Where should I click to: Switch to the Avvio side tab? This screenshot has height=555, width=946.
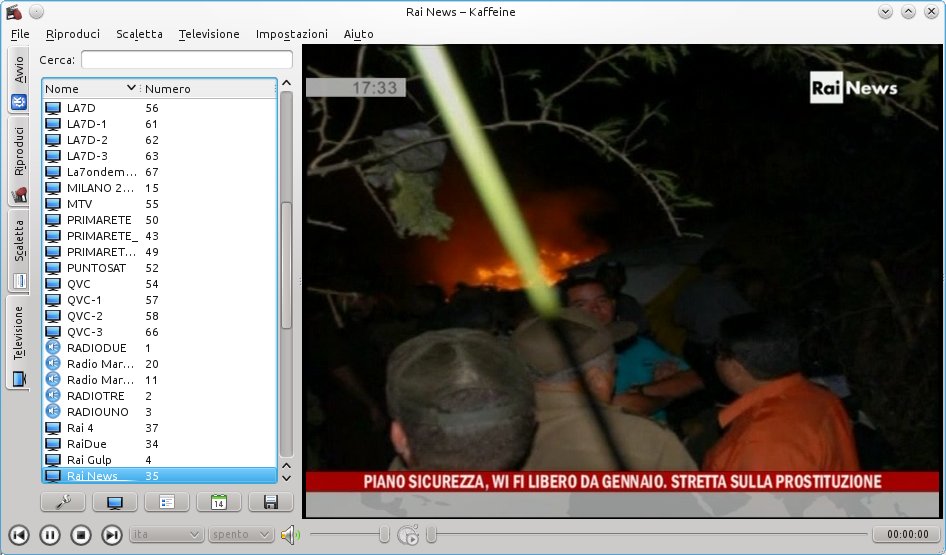19,81
